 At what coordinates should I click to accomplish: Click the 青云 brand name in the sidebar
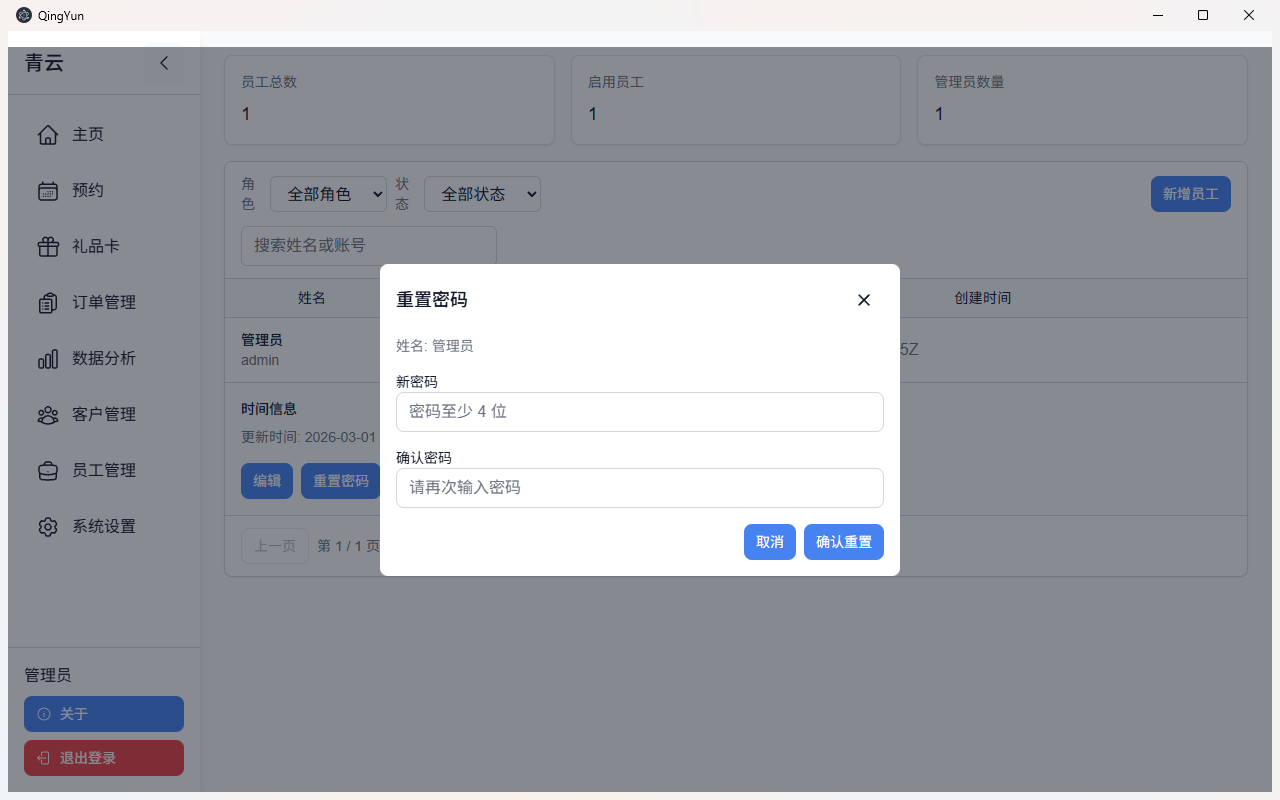click(44, 63)
